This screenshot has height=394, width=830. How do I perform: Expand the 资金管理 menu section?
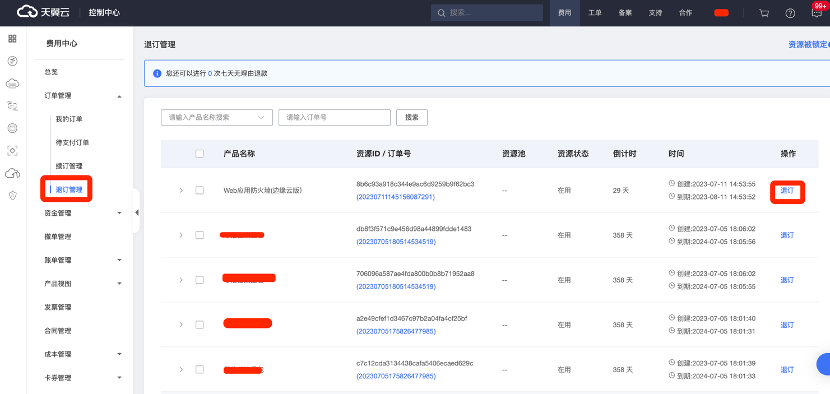[84, 213]
